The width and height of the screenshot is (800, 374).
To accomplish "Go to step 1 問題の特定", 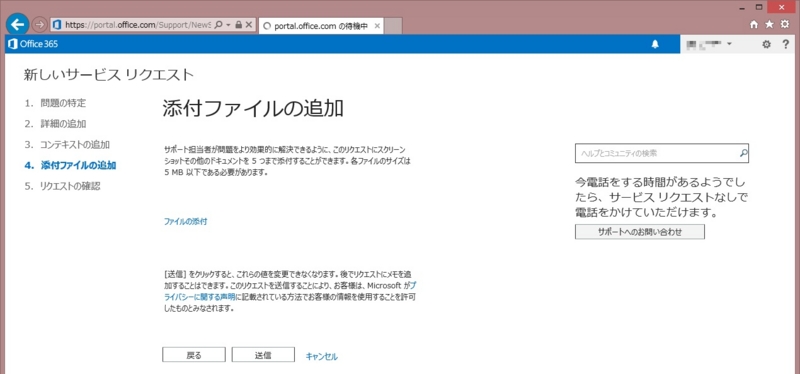I will (x=56, y=103).
